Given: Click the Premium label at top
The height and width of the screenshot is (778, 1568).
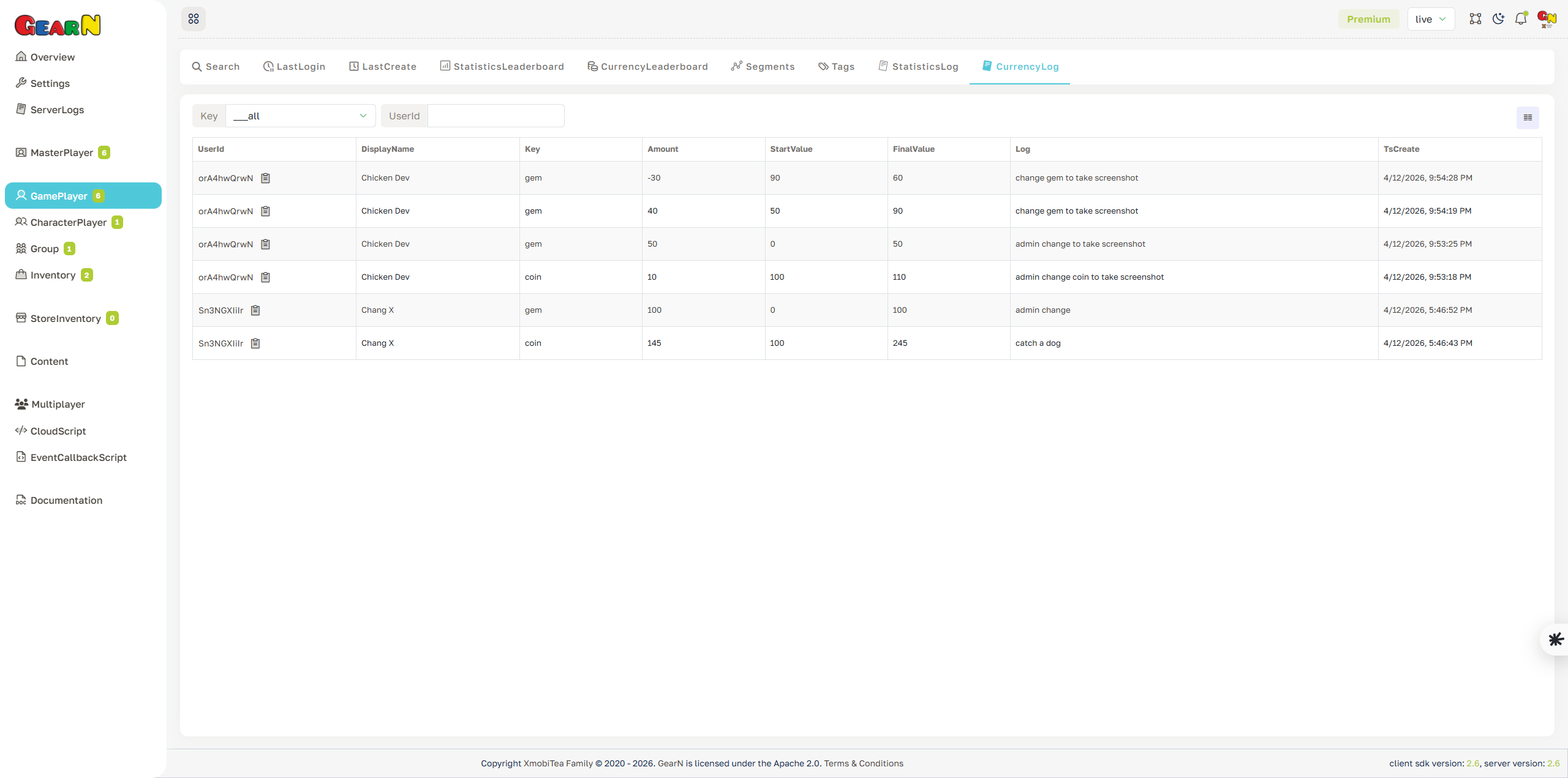Looking at the screenshot, I should [1368, 19].
